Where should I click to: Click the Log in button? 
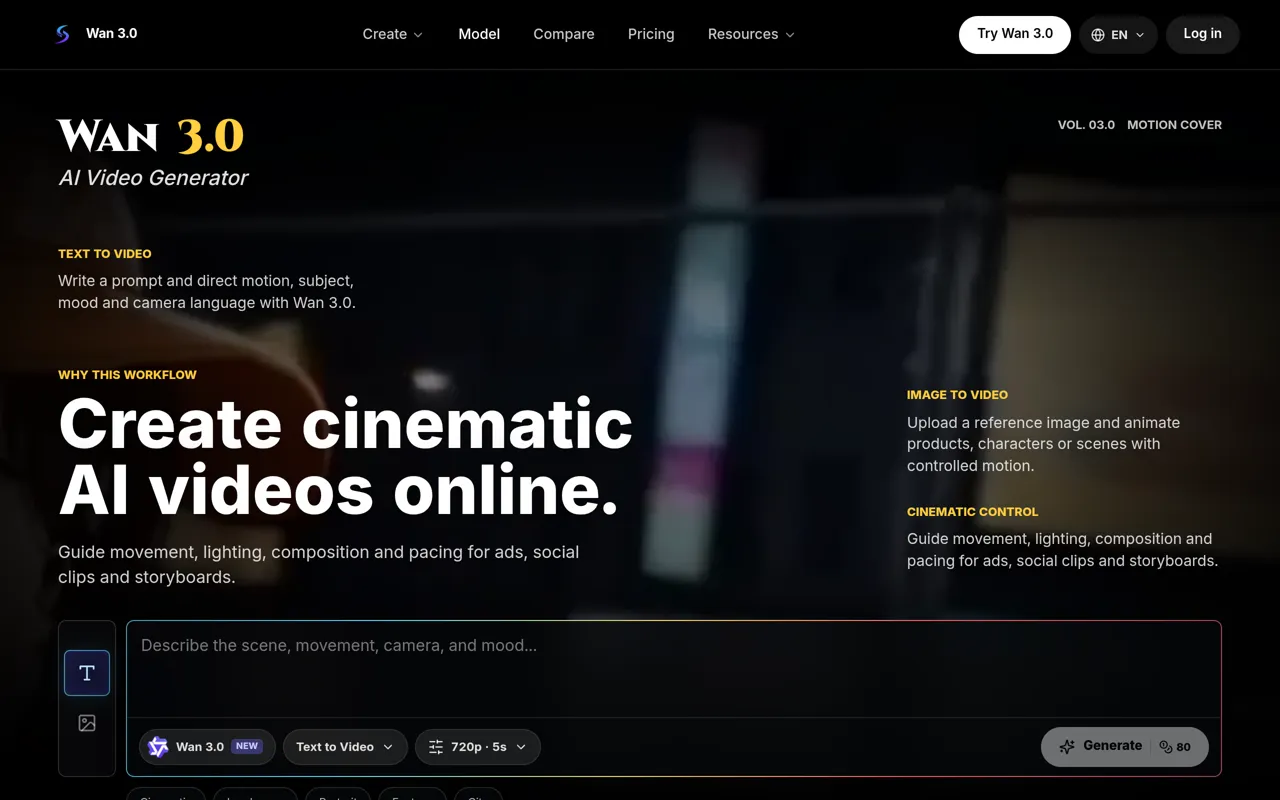[1203, 34]
